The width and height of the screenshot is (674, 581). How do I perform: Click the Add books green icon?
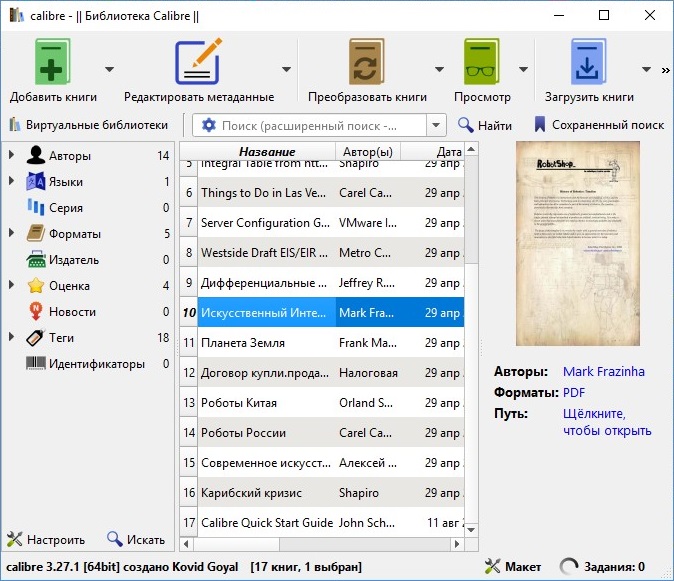click(x=52, y=61)
